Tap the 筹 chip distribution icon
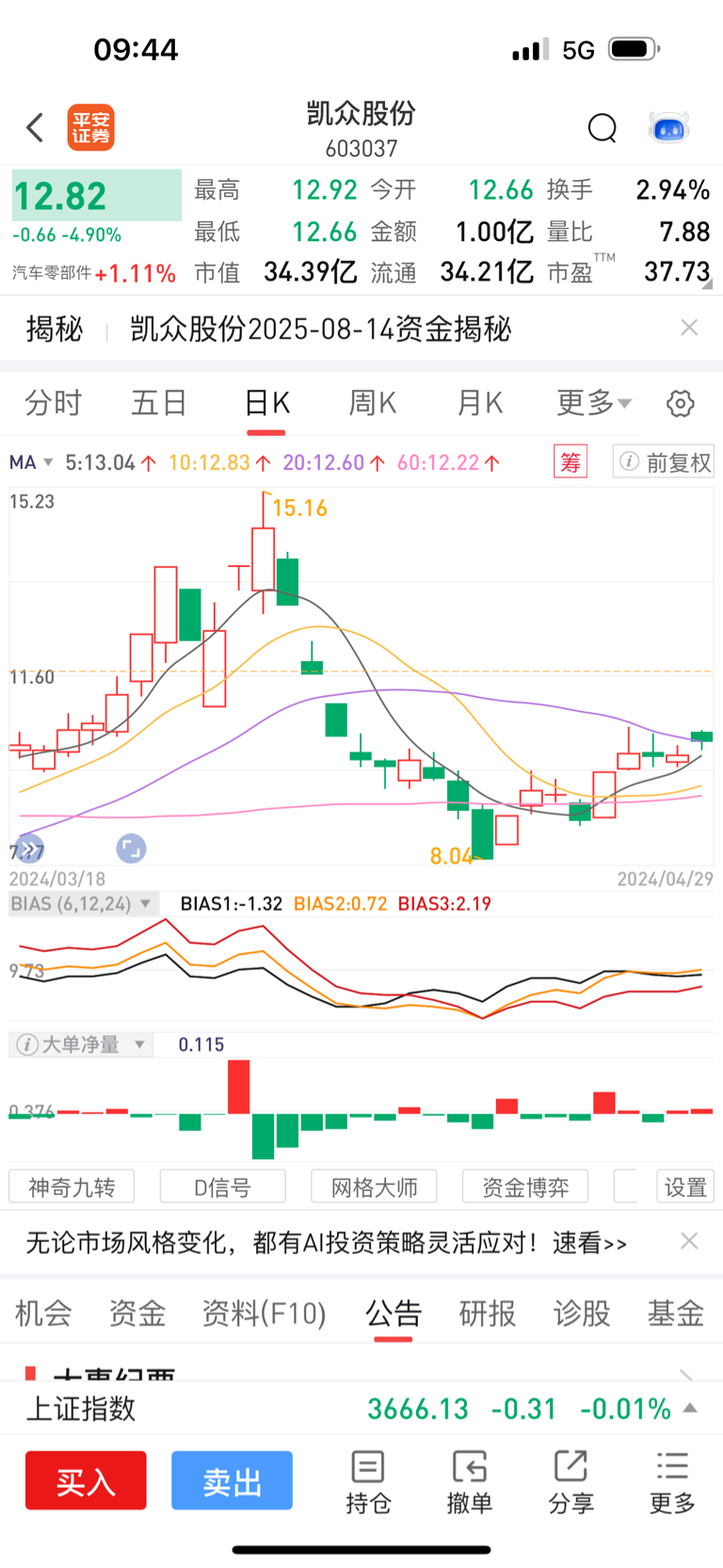Viewport: 723px width, 1568px height. click(x=570, y=462)
